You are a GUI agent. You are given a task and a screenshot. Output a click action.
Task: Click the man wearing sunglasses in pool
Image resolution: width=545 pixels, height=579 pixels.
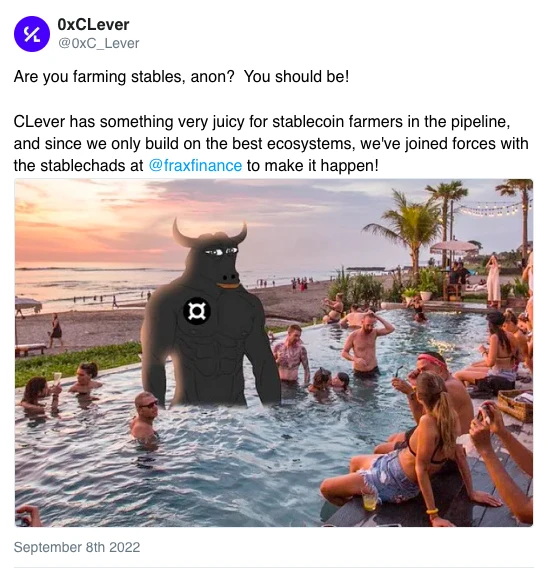tap(145, 415)
